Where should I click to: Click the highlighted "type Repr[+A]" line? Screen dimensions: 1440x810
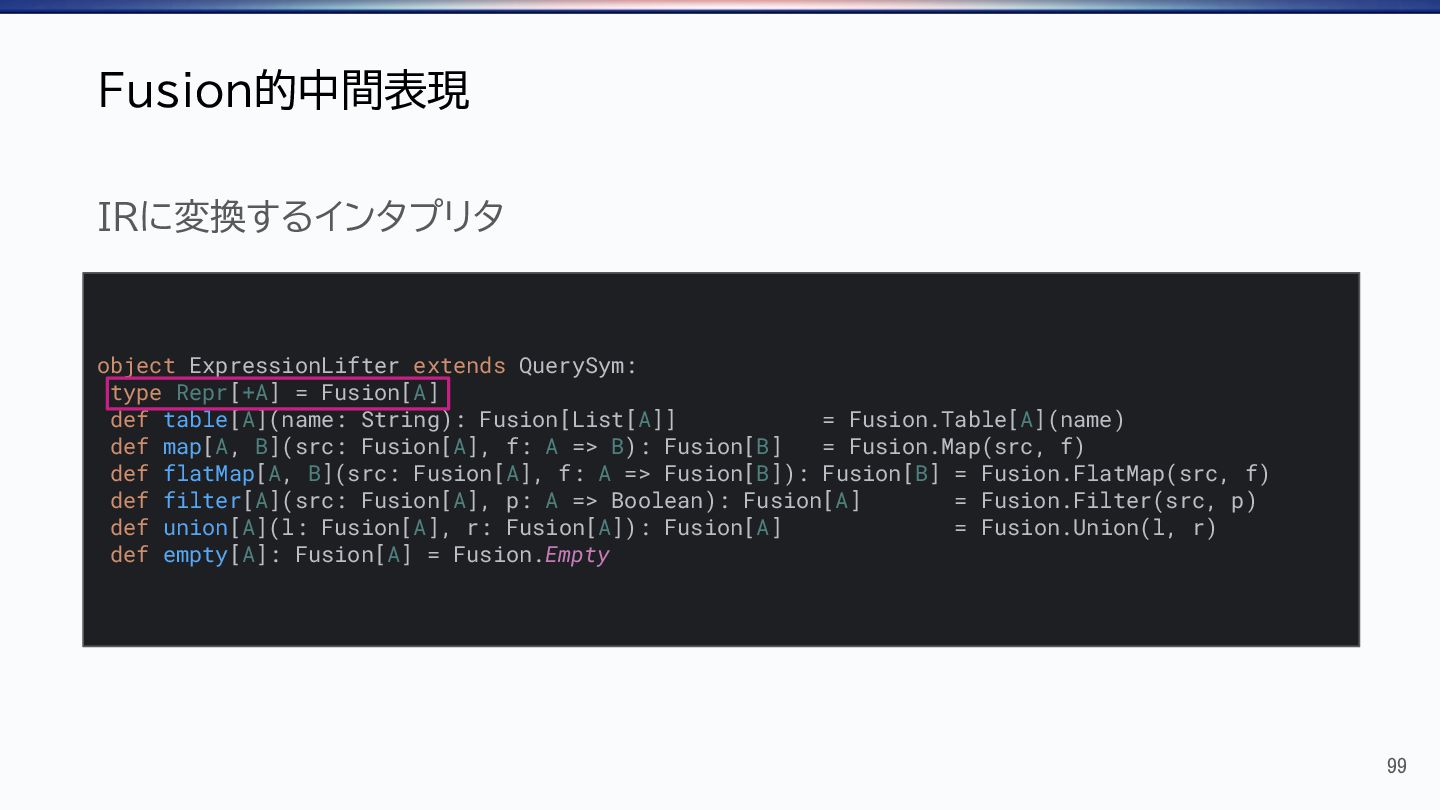(x=278, y=393)
